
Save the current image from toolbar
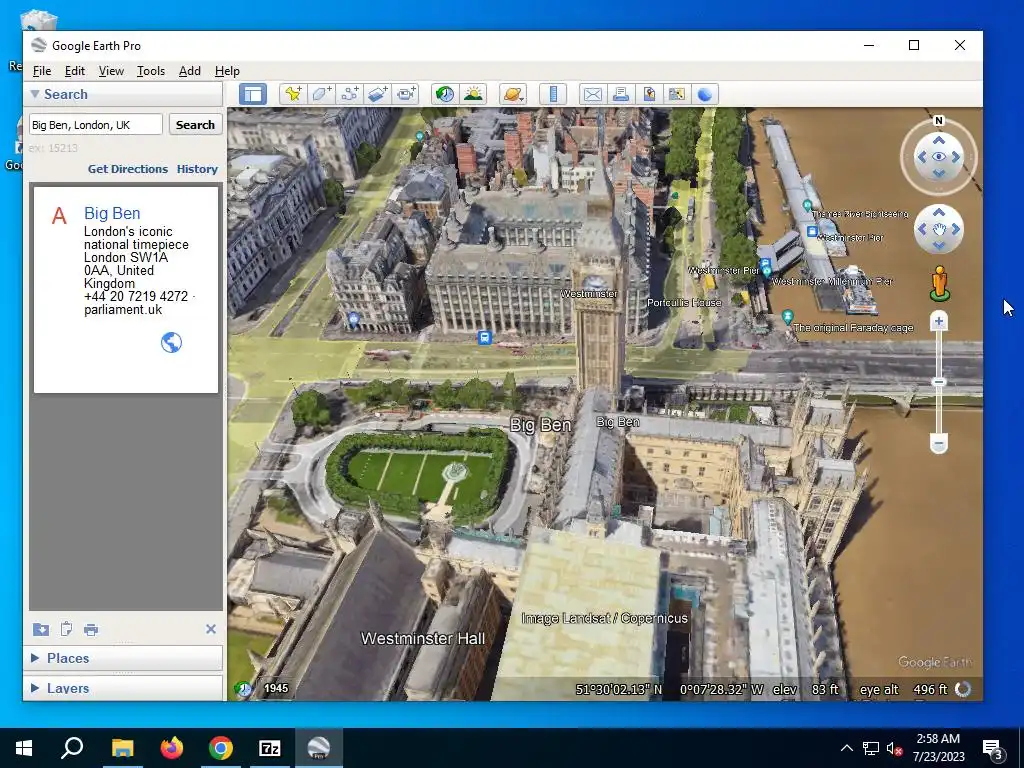coord(648,94)
